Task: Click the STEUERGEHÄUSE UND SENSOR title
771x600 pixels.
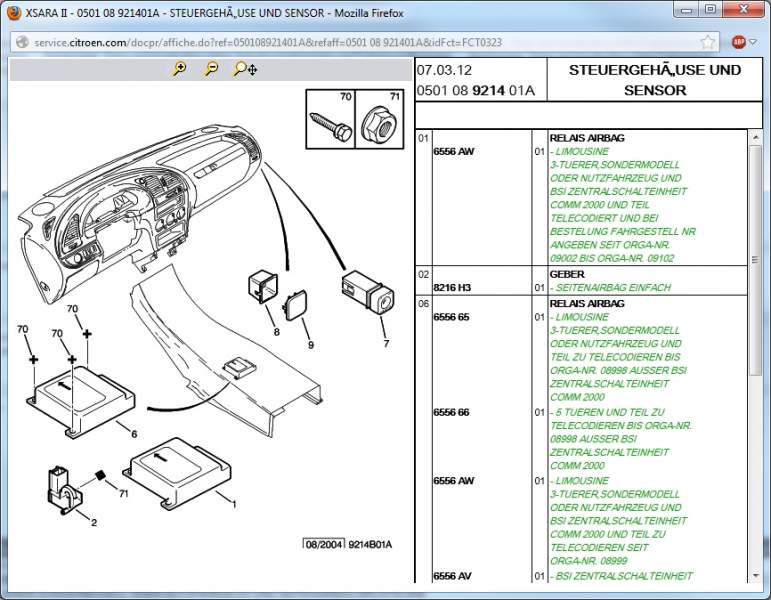Action: point(655,80)
